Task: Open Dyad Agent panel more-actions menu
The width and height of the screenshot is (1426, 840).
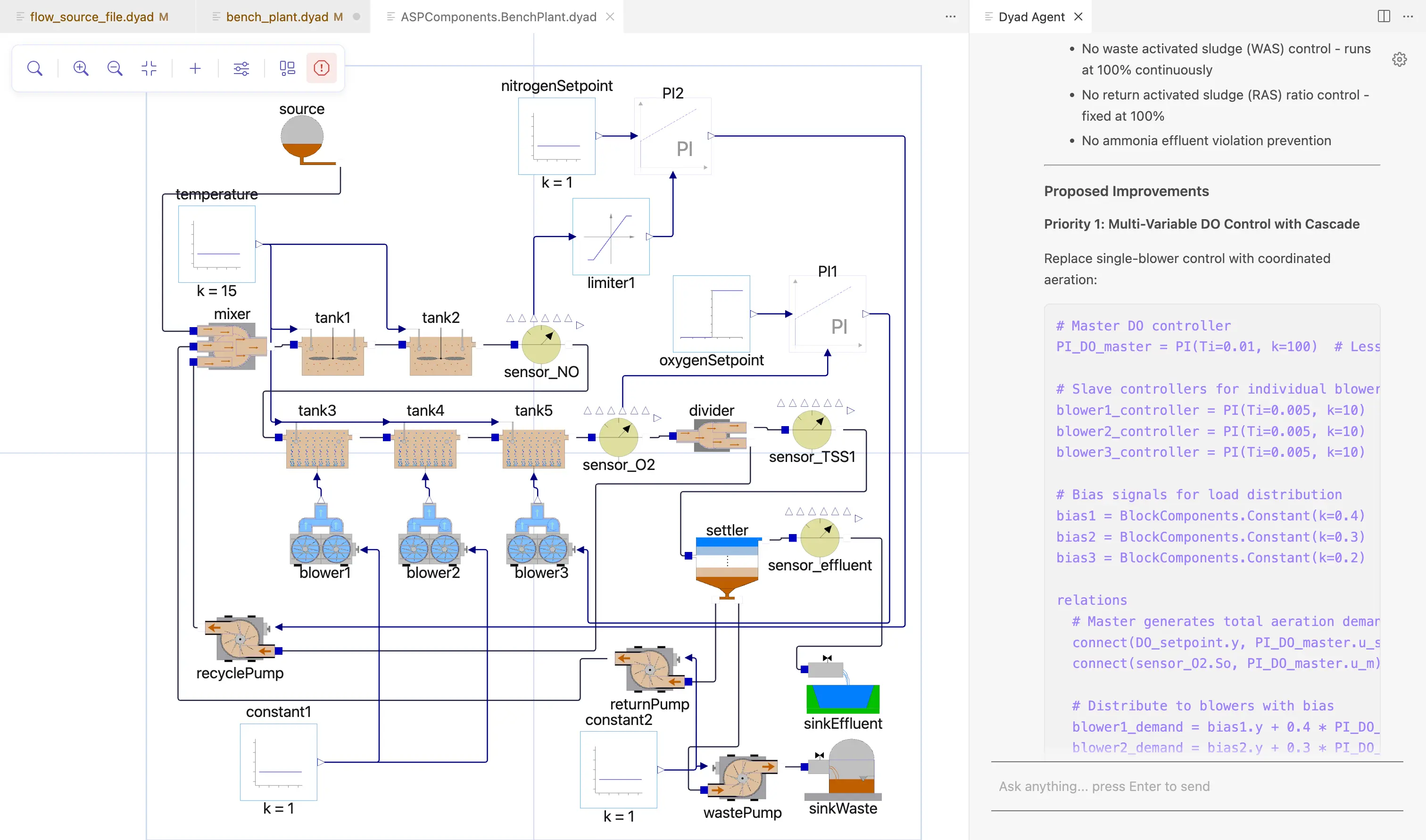Action: [x=1408, y=17]
